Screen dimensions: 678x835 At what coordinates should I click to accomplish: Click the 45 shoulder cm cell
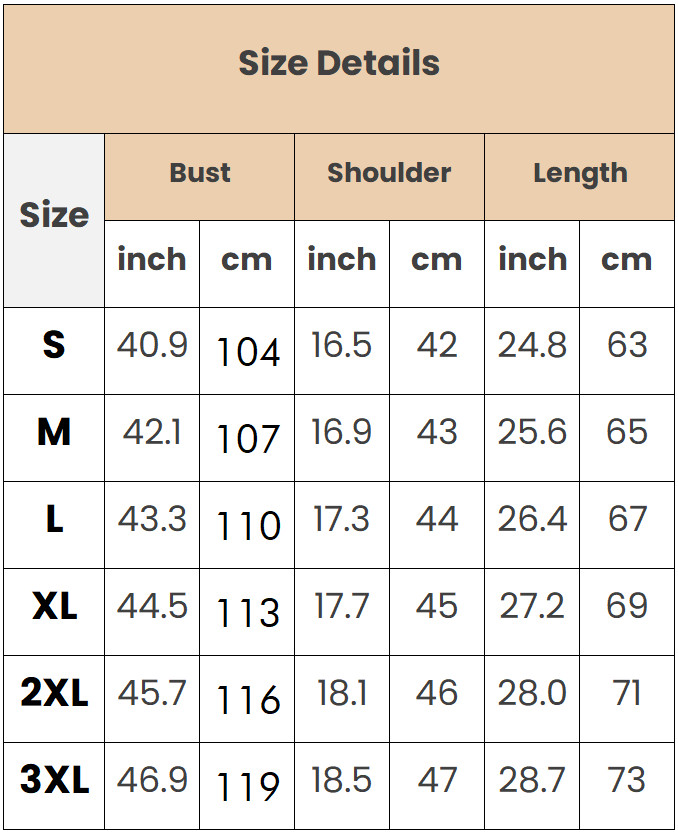(x=437, y=607)
